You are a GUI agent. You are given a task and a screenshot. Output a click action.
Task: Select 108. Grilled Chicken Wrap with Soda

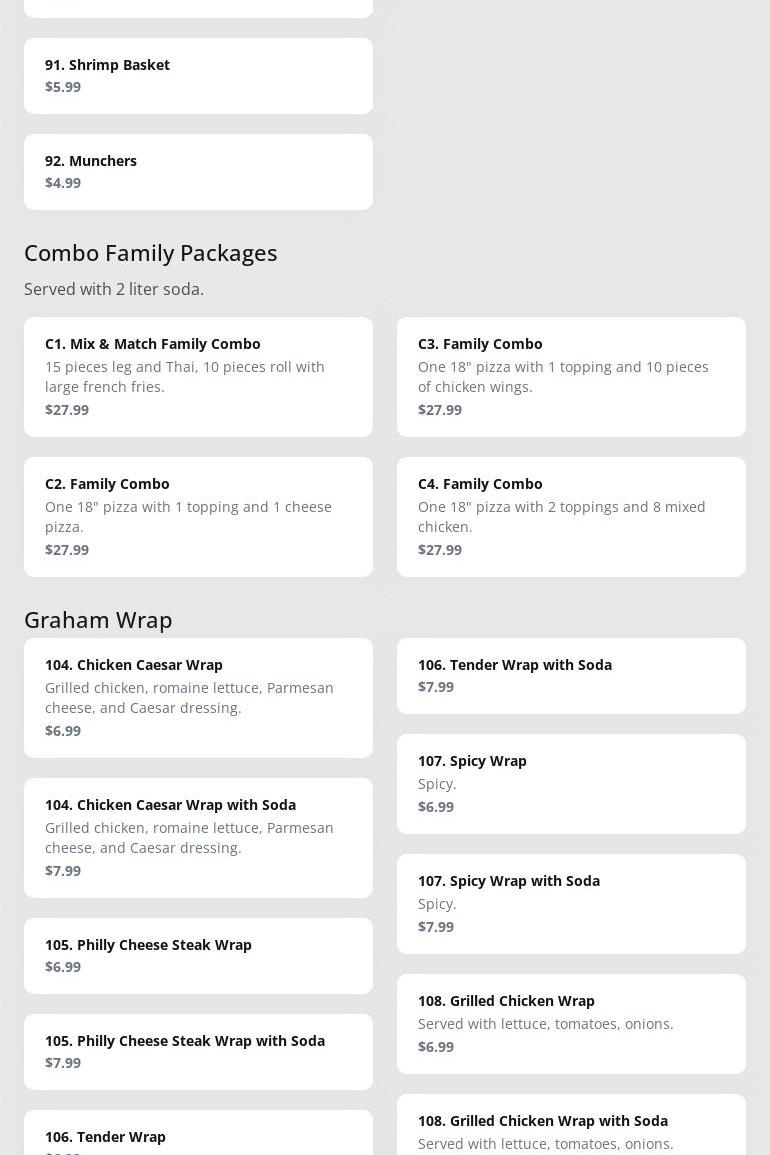coord(571,1125)
